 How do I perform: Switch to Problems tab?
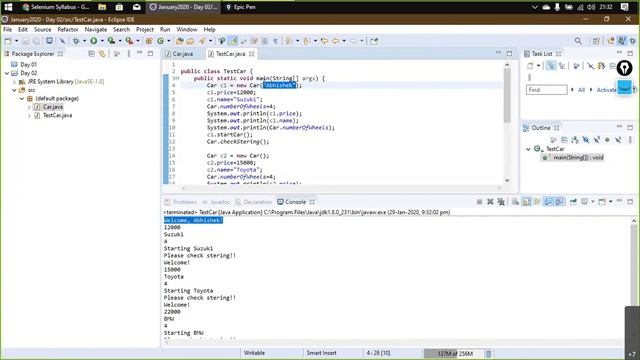coord(181,202)
